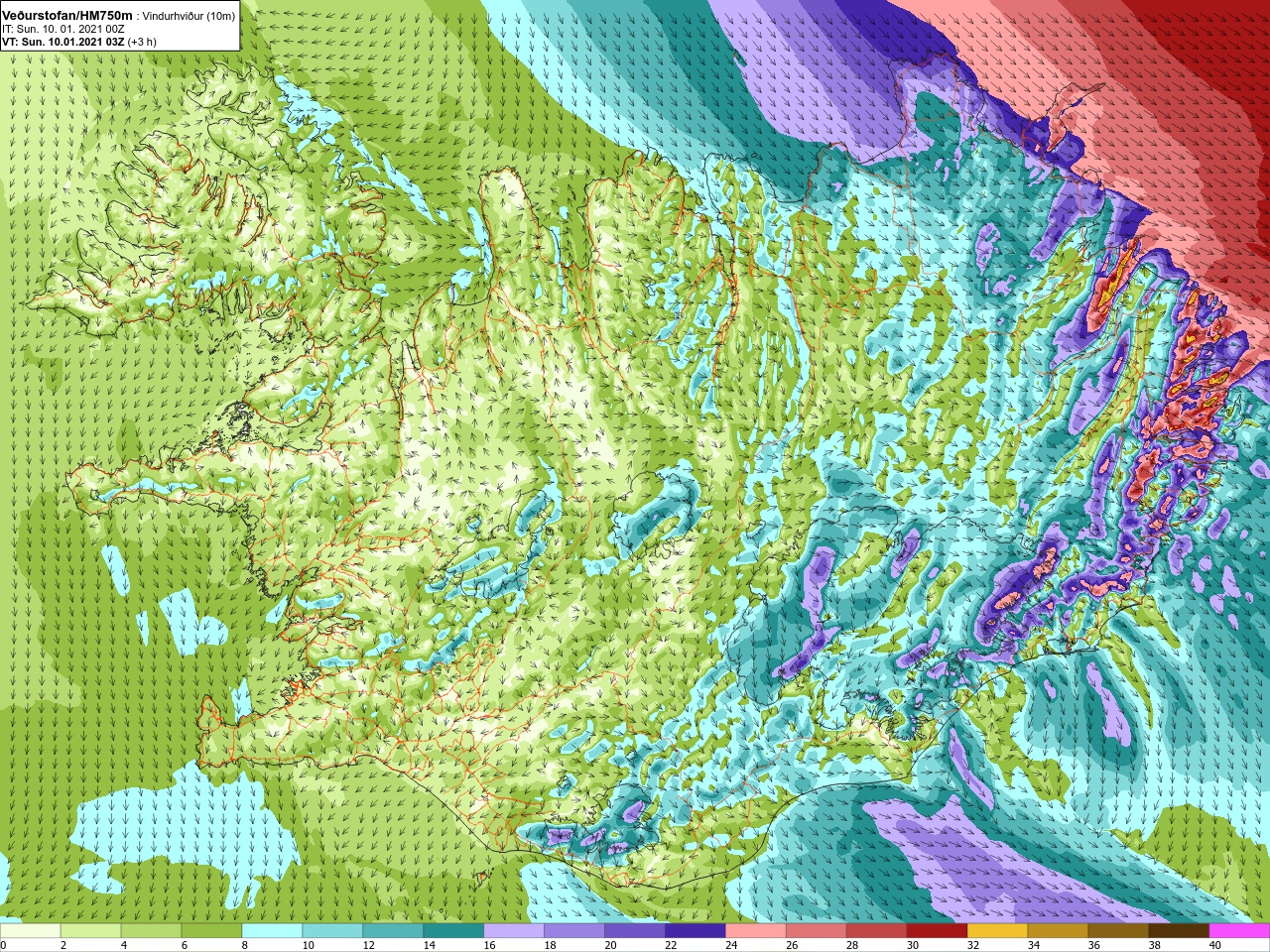Click the legend scale label 12
The width and height of the screenshot is (1270, 952).
click(368, 945)
